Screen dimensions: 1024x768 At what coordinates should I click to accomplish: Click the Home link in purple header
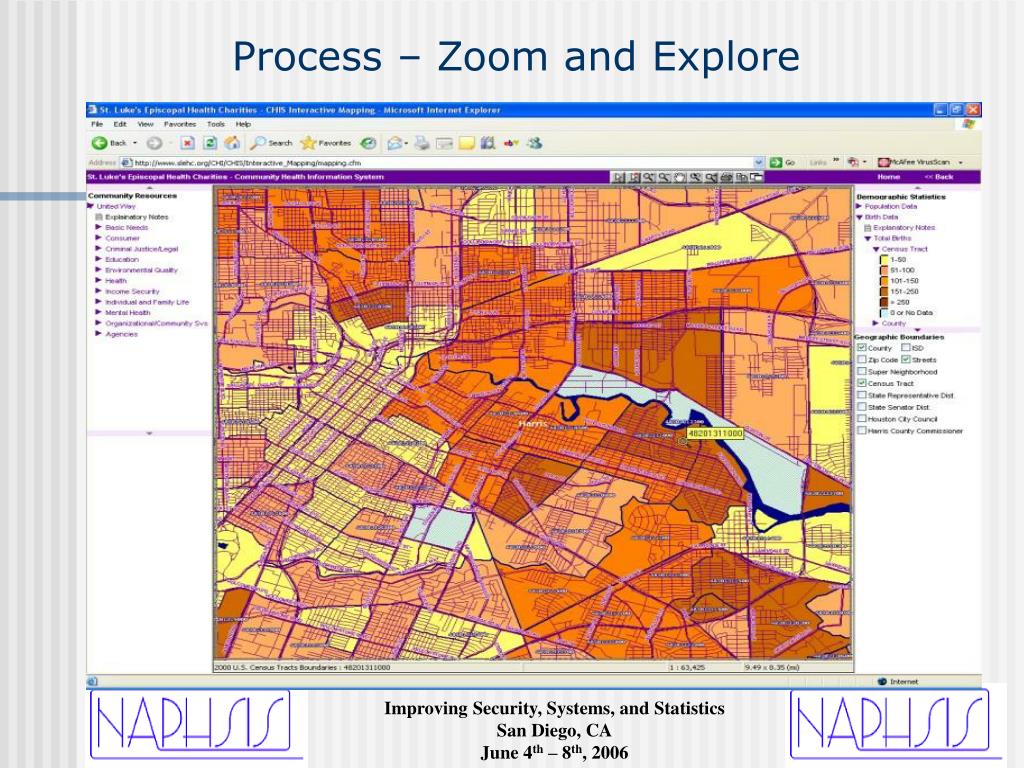coord(888,177)
